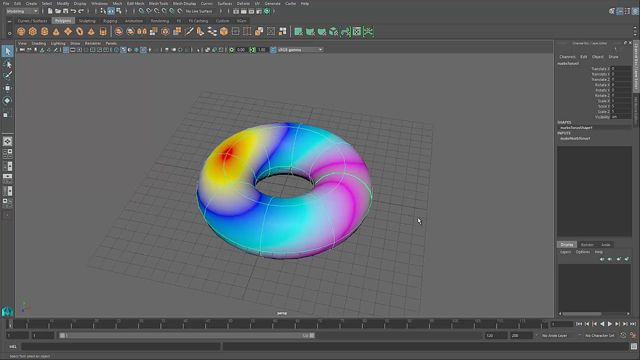
Task: Toggle the viewport grid display icon
Action: coord(66,50)
